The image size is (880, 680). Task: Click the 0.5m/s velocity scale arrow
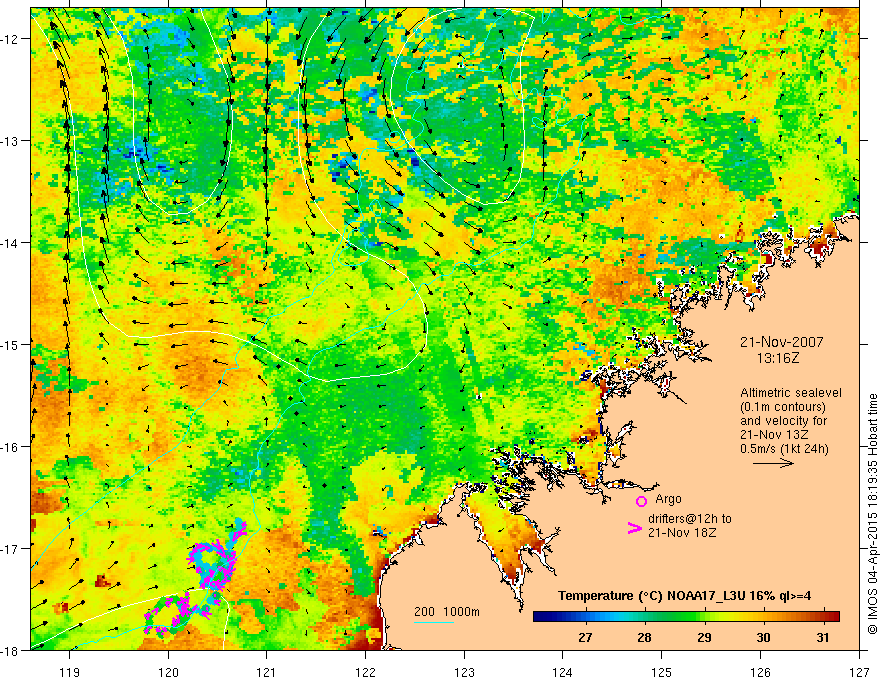tap(773, 463)
